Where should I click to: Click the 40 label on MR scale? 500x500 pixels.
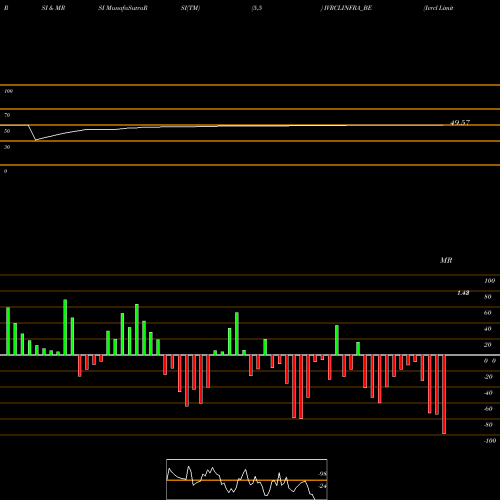(x=488, y=329)
